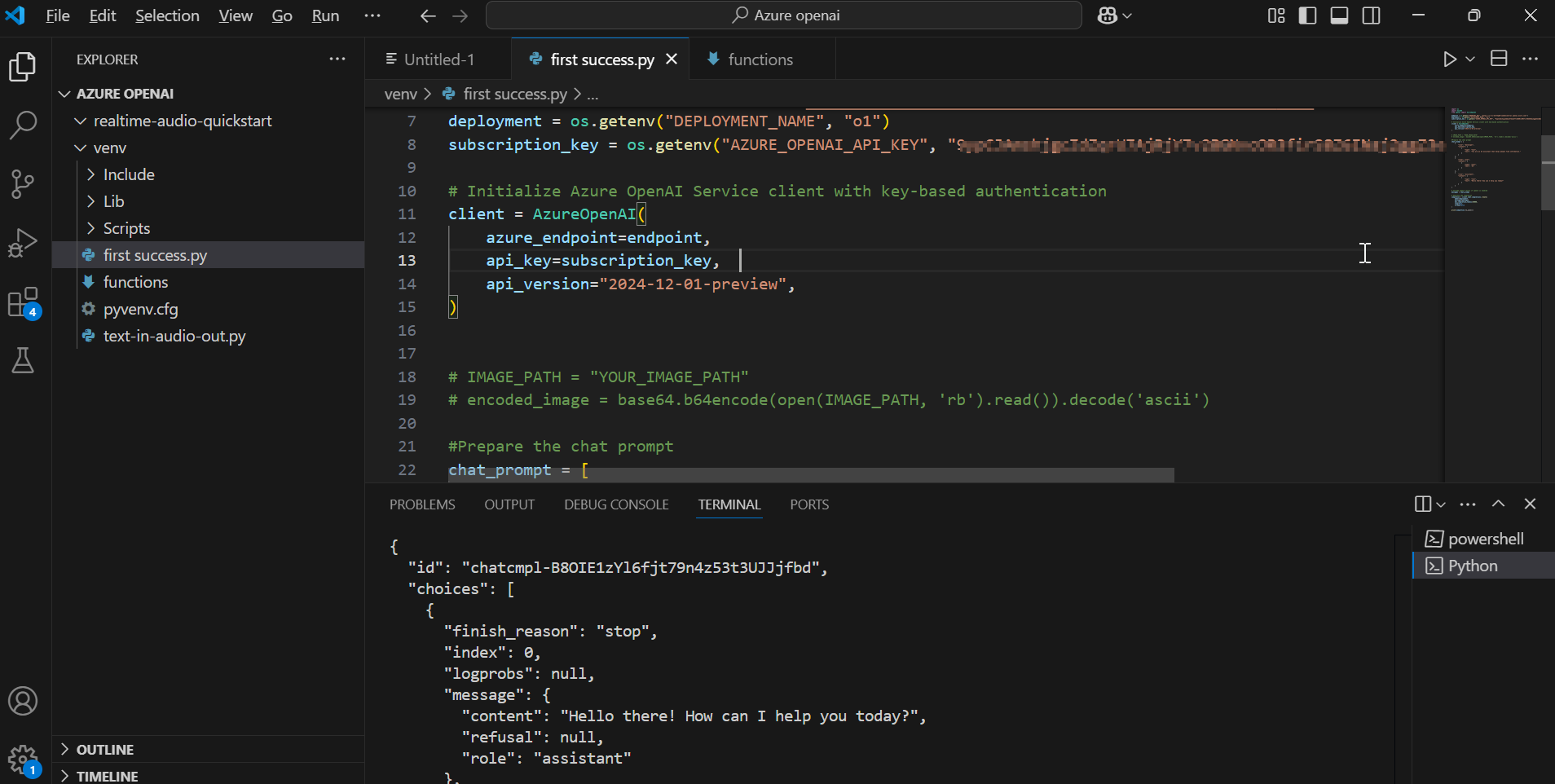Screen dimensions: 1555x784
Task: Expand the Include folder
Action: click(x=90, y=174)
